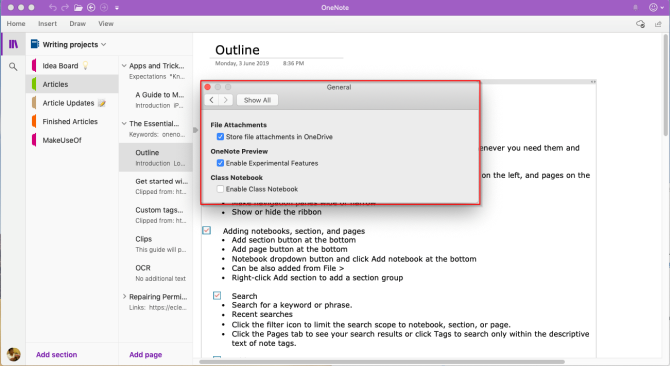Viewport: 670px width, 366px height.
Task: Open the Clips page
Action: coord(156,244)
